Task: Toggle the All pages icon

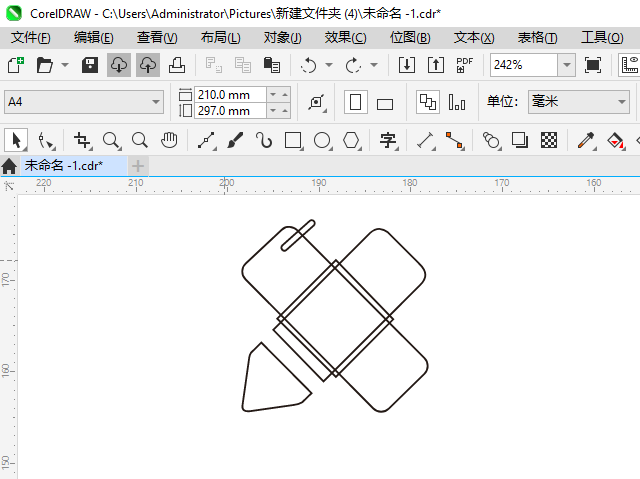Action: coord(428,102)
